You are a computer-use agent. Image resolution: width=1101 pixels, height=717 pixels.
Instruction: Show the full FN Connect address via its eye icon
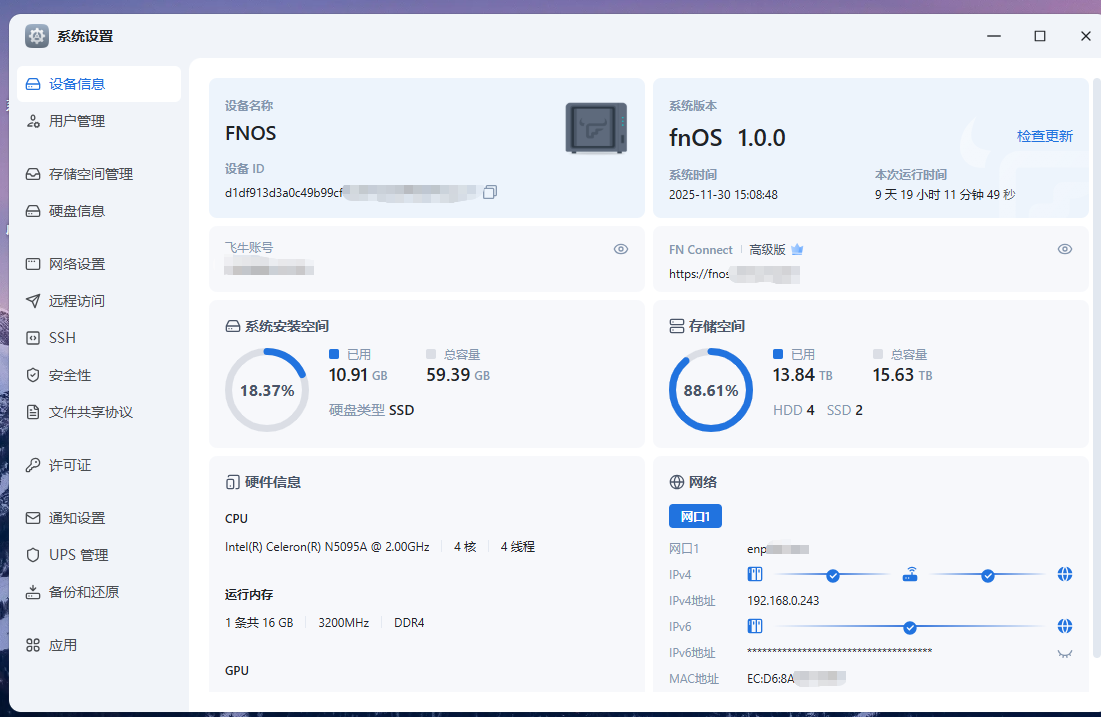point(1065,249)
